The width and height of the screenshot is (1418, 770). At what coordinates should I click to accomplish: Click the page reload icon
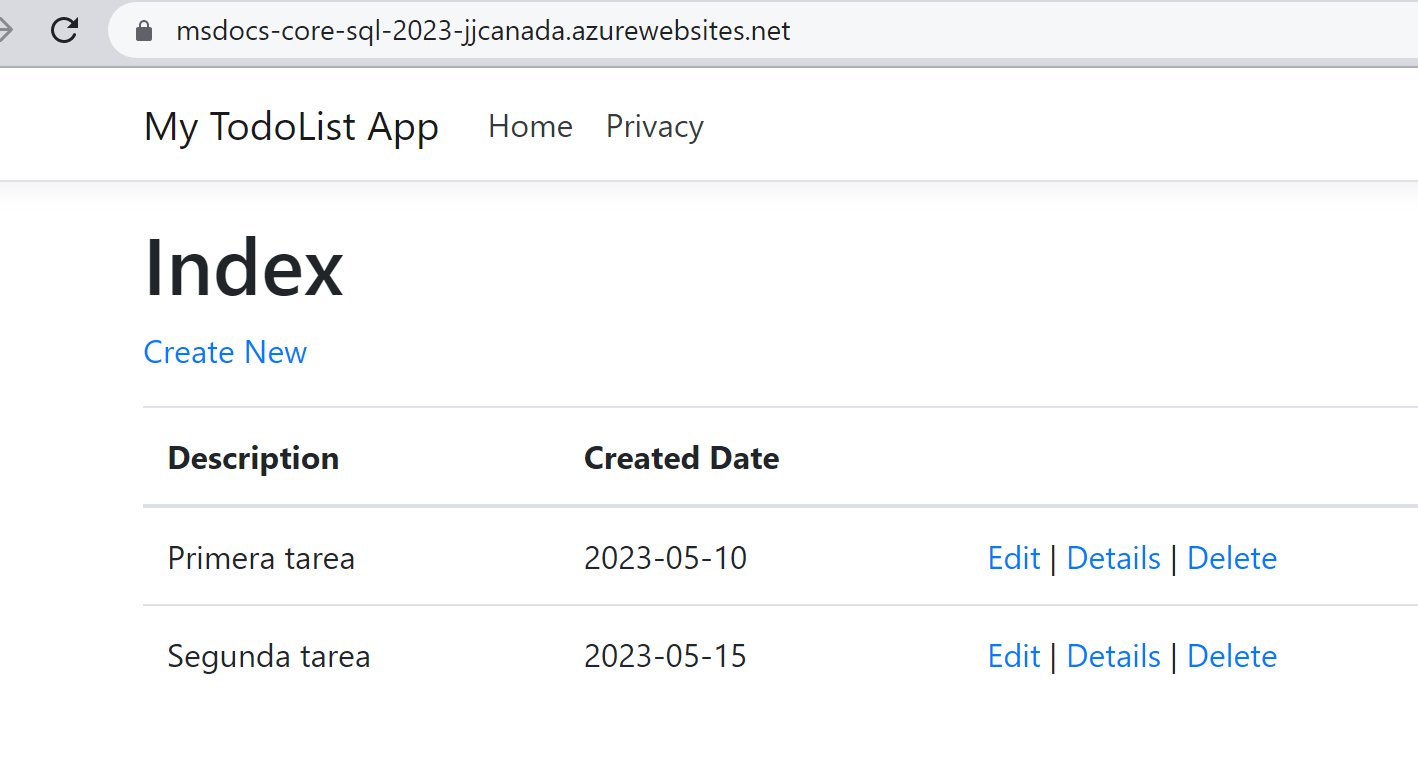point(64,30)
